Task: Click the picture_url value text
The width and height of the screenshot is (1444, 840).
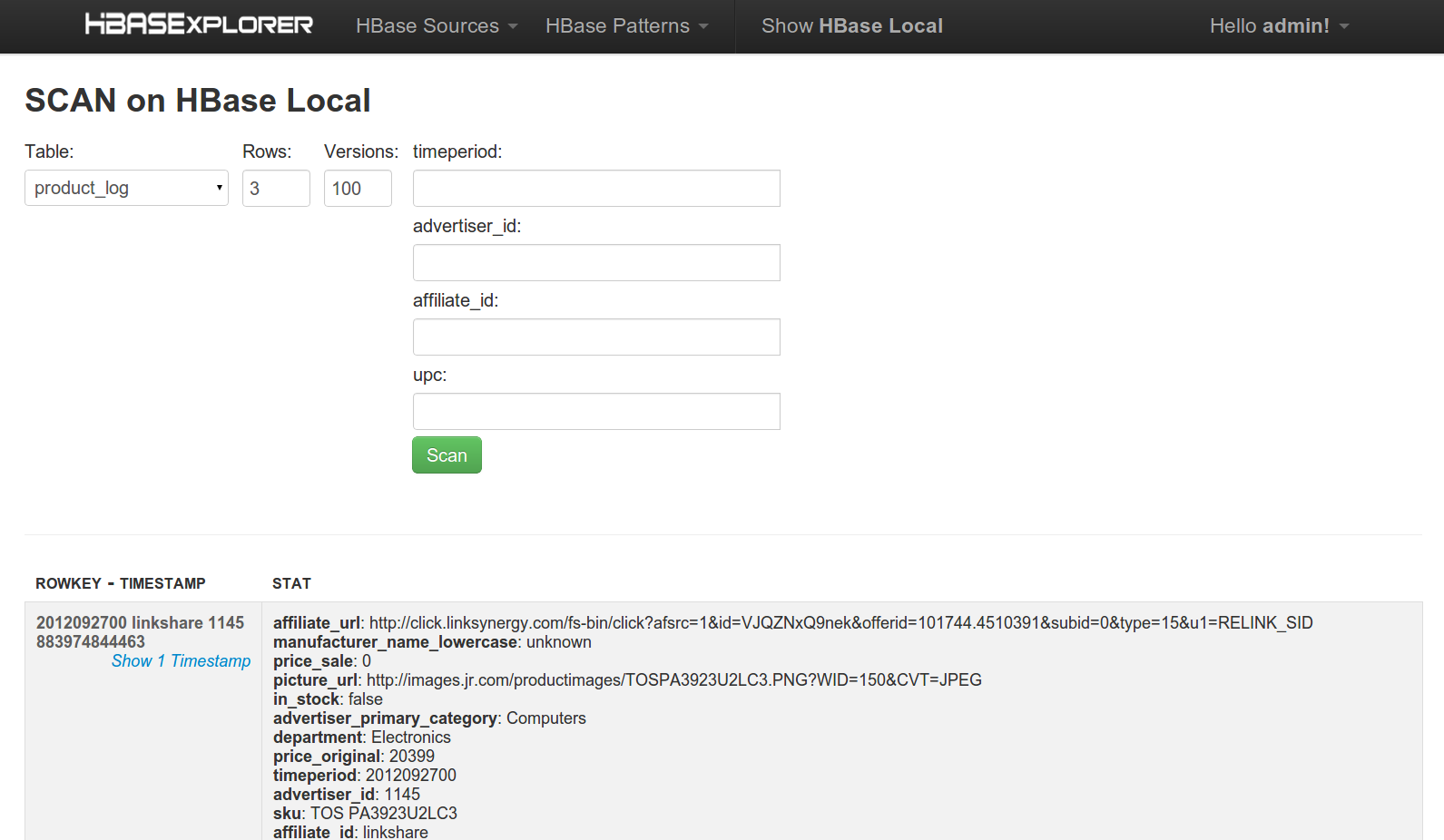Action: 673,680
